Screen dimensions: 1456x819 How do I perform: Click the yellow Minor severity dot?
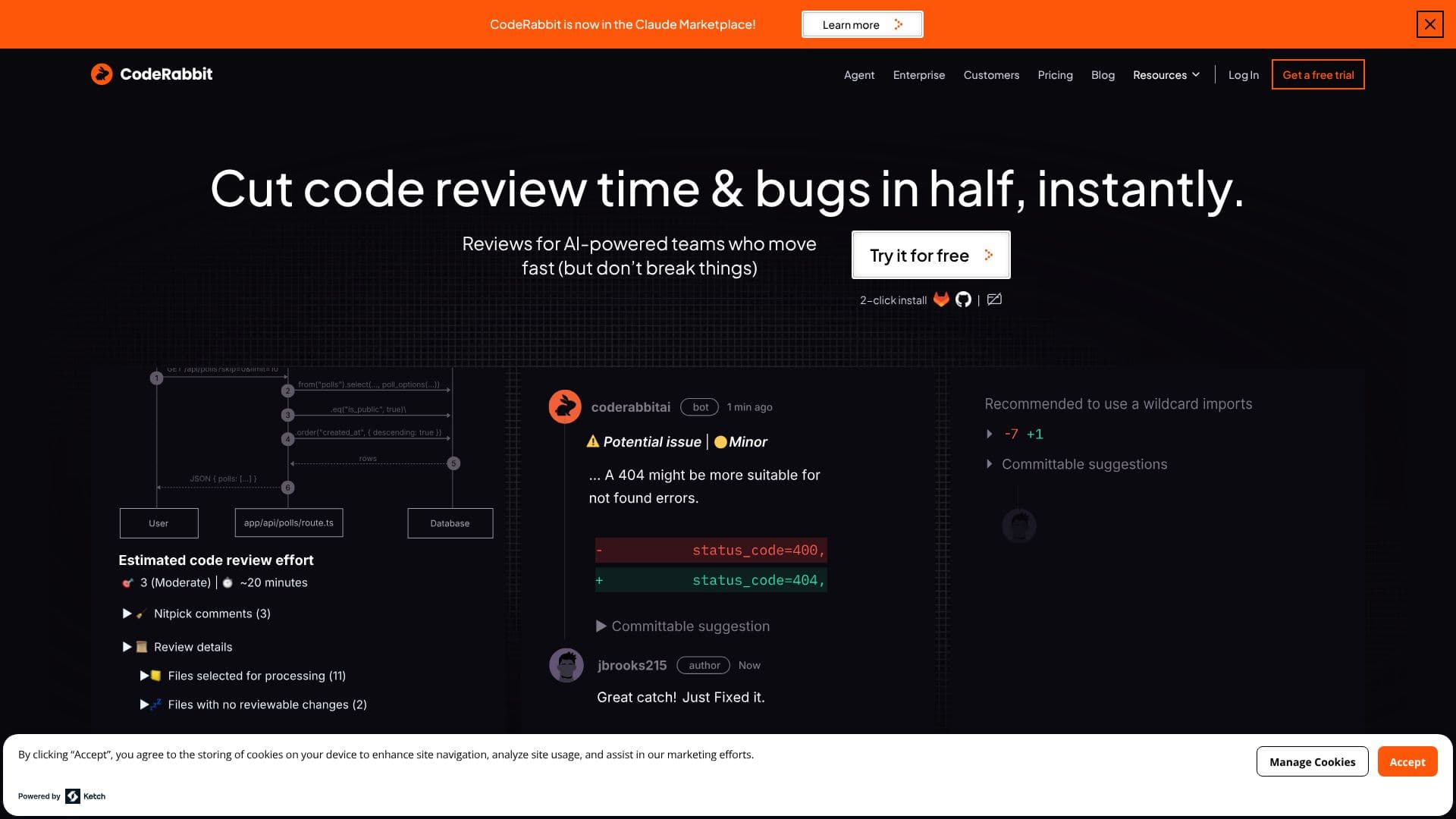720,441
